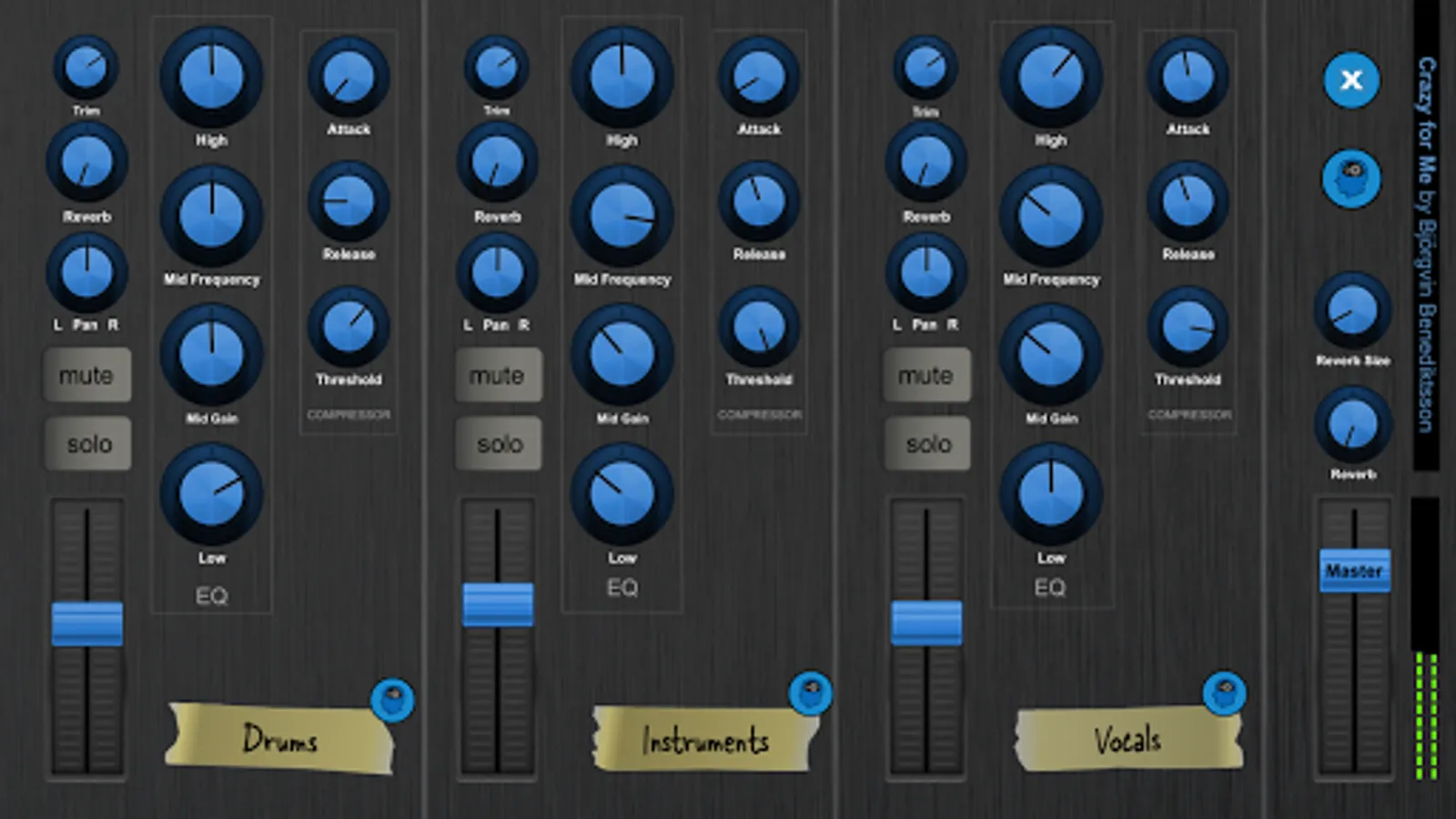Click the Instruments compressor Release knob

tap(759, 202)
